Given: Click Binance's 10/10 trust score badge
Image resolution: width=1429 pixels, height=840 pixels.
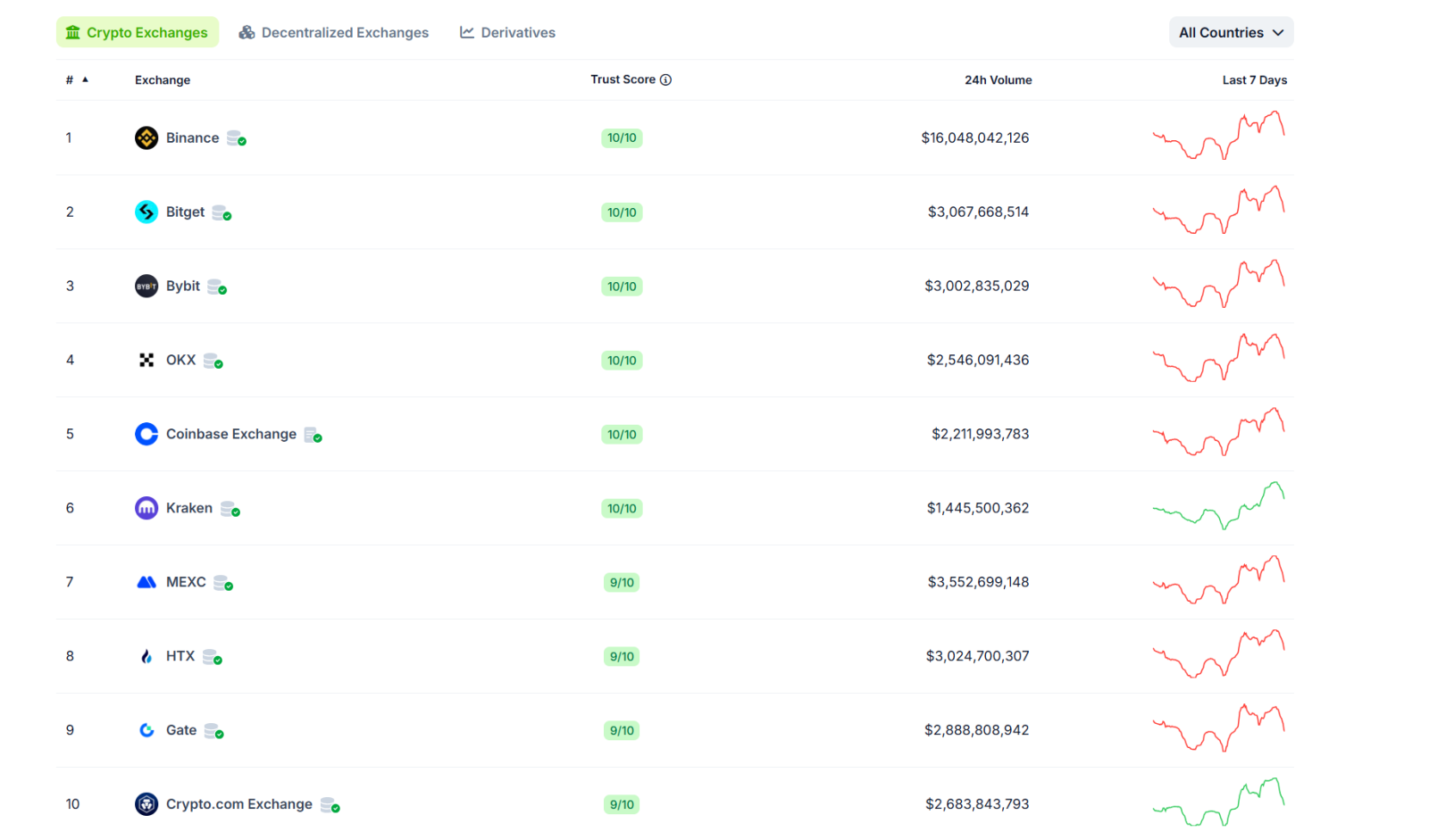Looking at the screenshot, I should point(622,137).
